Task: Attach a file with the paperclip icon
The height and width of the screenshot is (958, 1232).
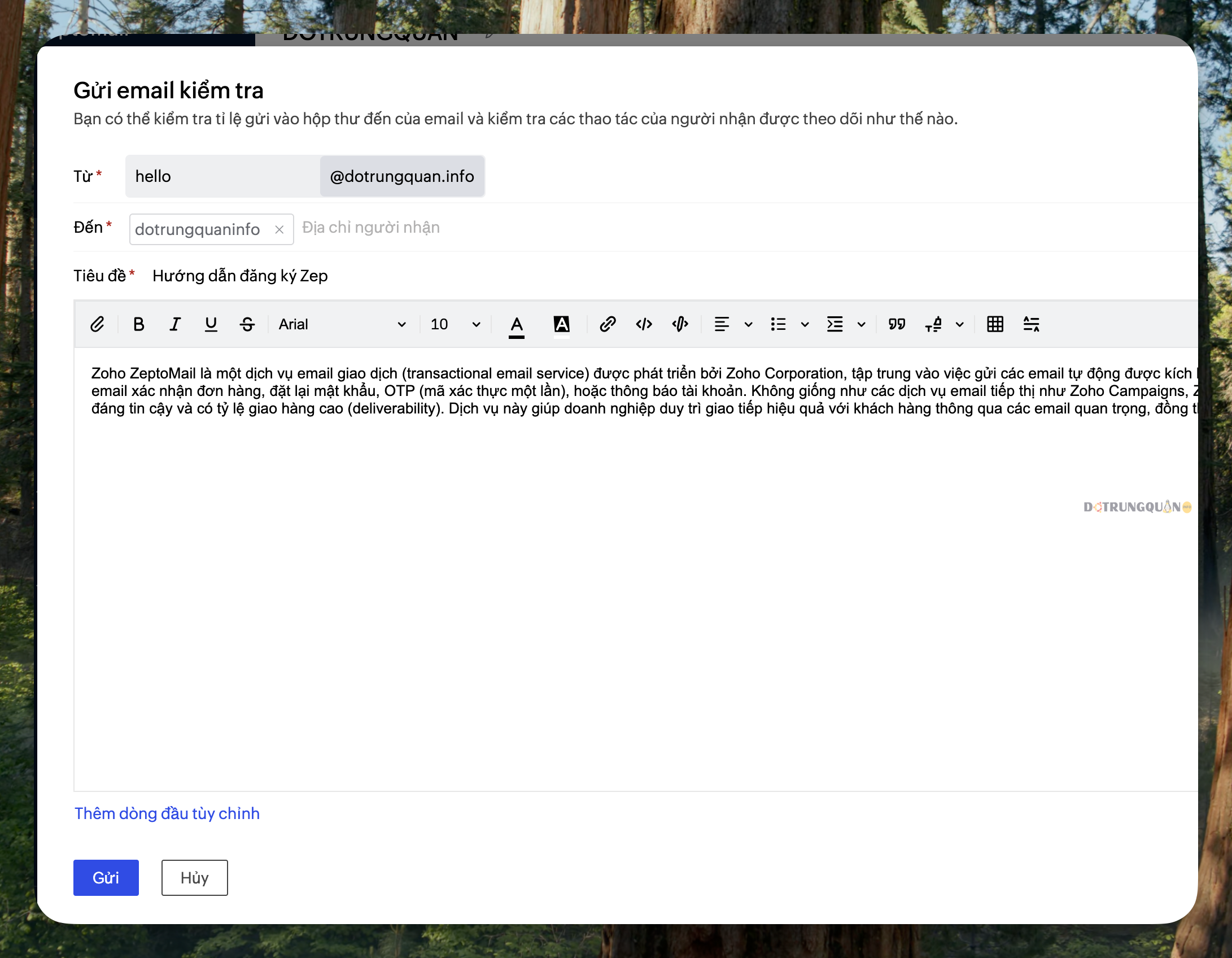Action: point(97,324)
